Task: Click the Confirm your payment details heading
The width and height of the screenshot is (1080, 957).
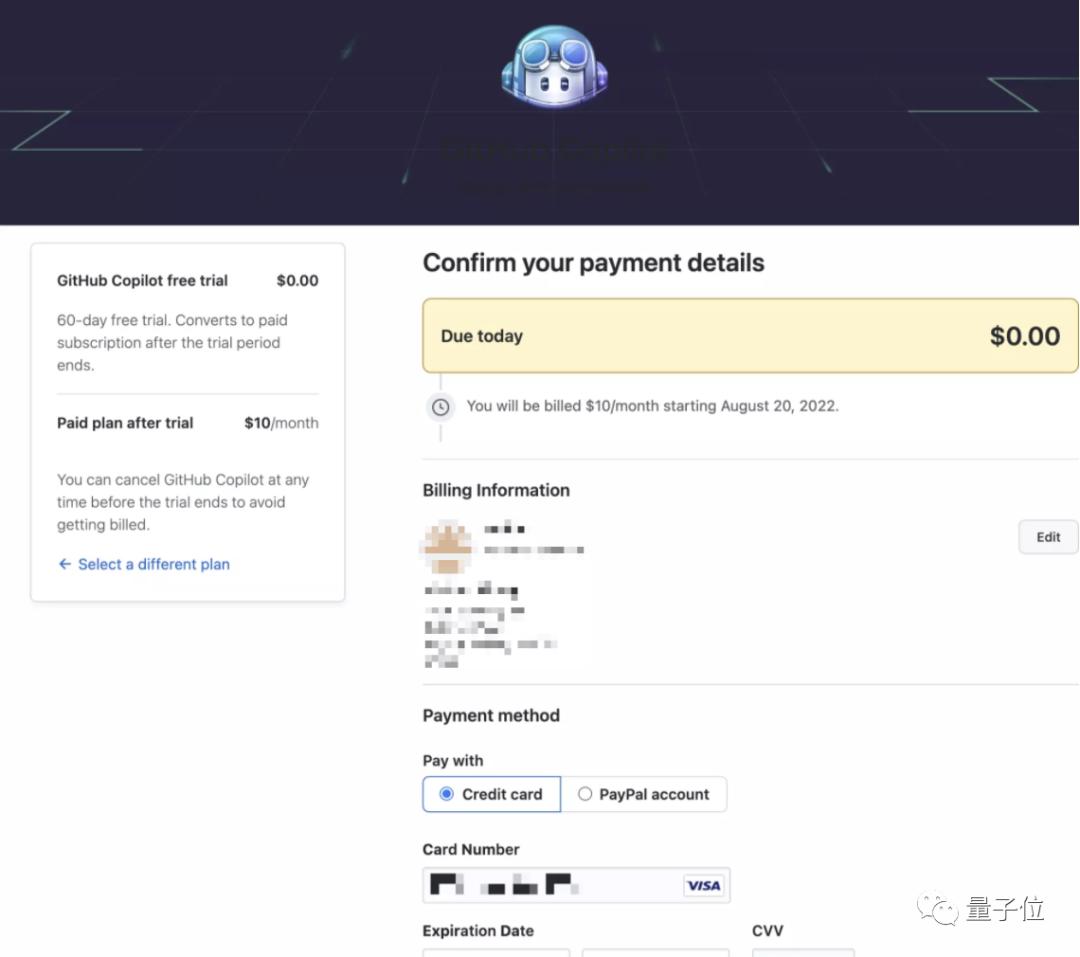Action: pos(593,263)
